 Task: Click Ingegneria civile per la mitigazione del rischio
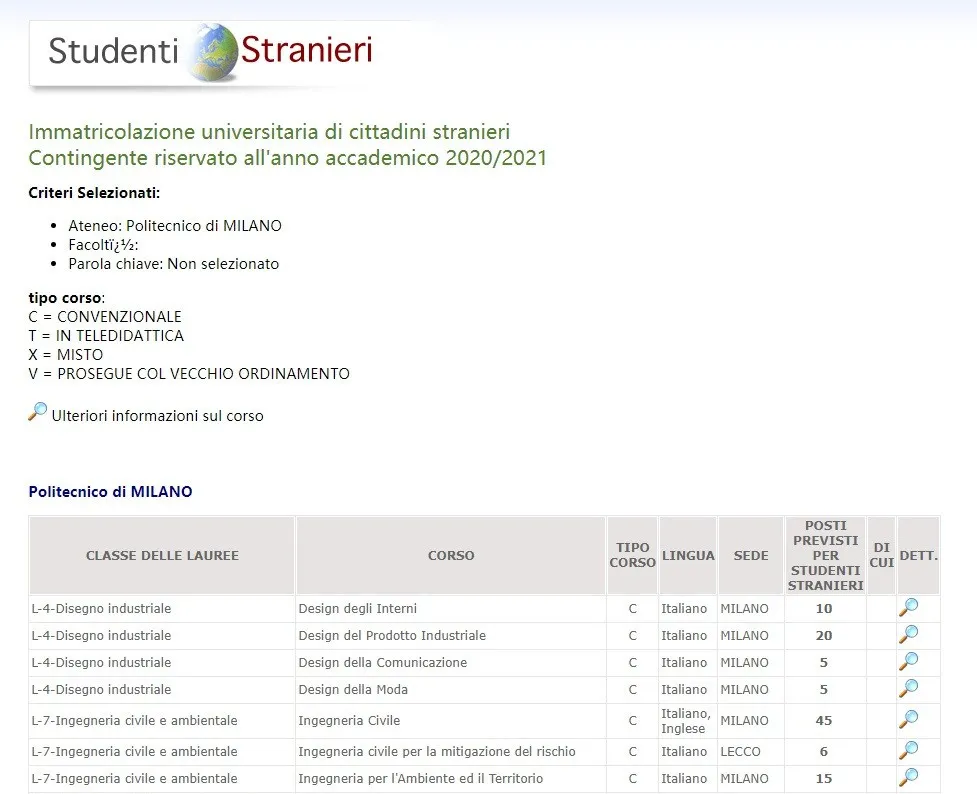437,752
